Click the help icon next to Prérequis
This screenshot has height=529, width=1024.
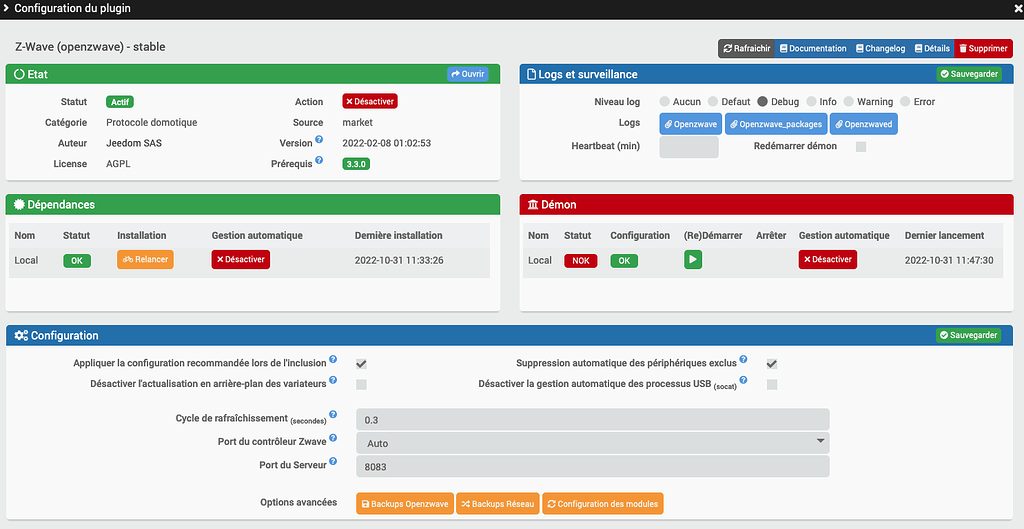pos(319,160)
